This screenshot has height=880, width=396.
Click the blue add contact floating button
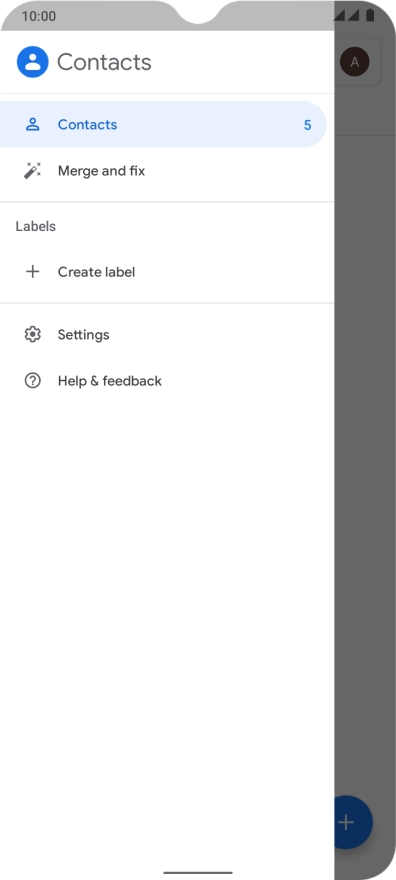pyautogui.click(x=353, y=823)
